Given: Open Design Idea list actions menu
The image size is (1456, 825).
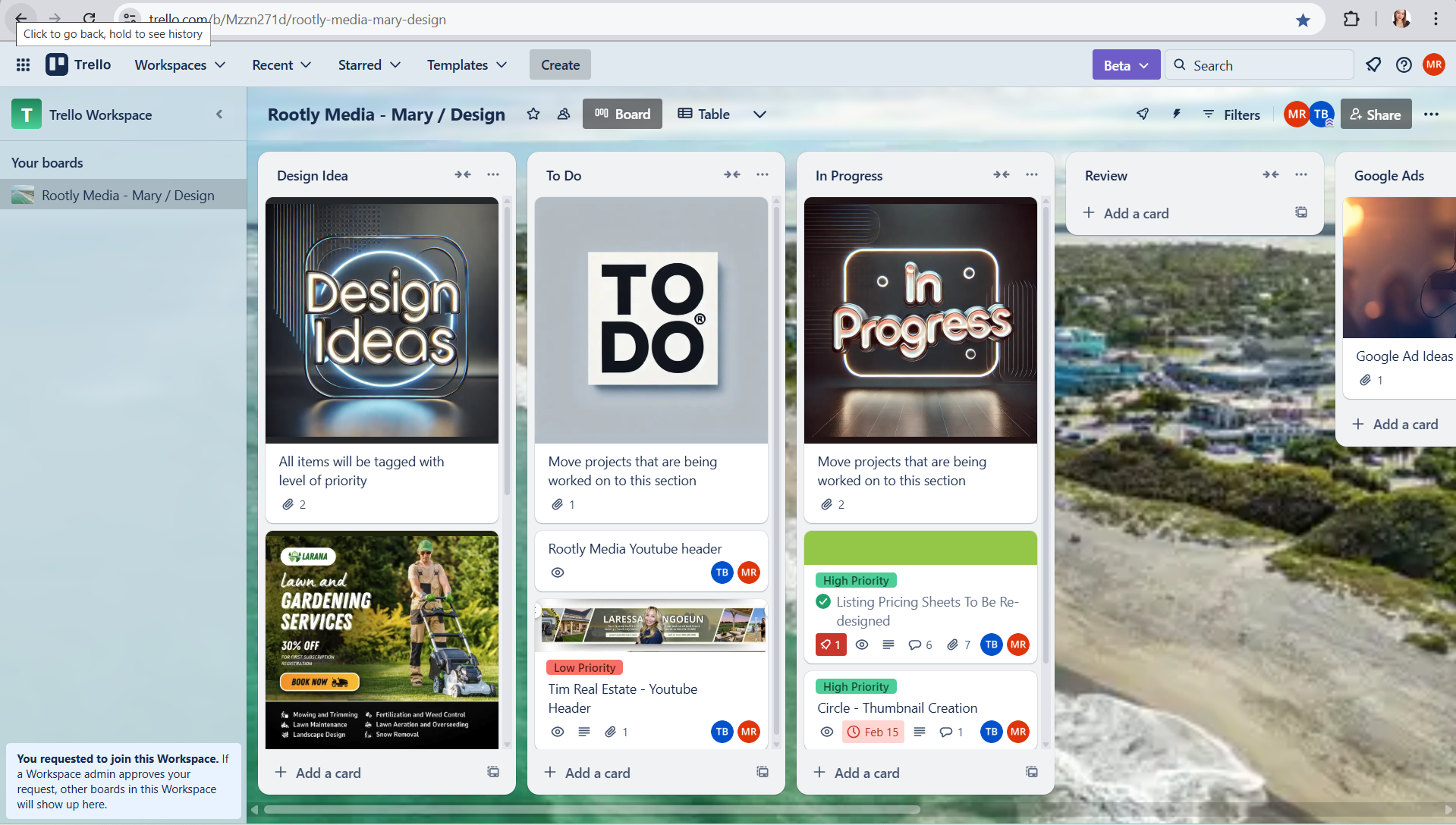Looking at the screenshot, I should (x=493, y=175).
